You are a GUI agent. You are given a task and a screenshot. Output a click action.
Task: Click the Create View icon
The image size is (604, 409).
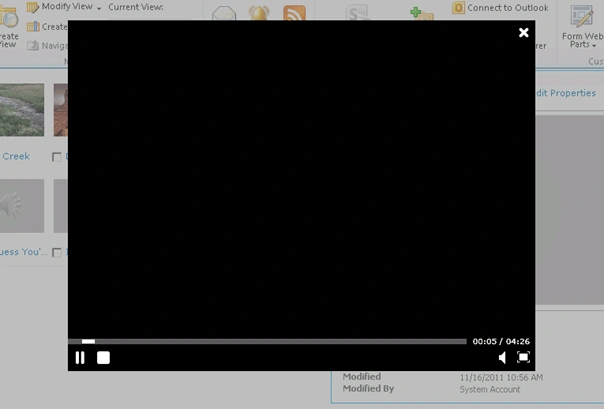tap(8, 17)
